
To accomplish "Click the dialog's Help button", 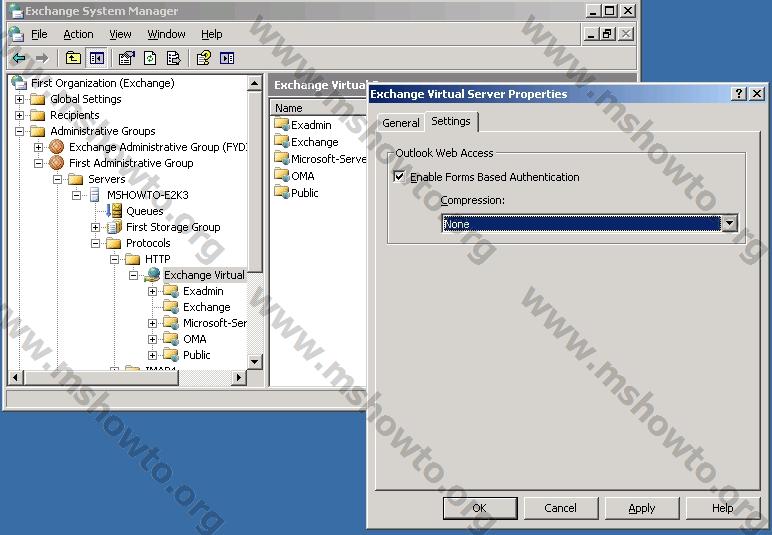I will coord(722,508).
